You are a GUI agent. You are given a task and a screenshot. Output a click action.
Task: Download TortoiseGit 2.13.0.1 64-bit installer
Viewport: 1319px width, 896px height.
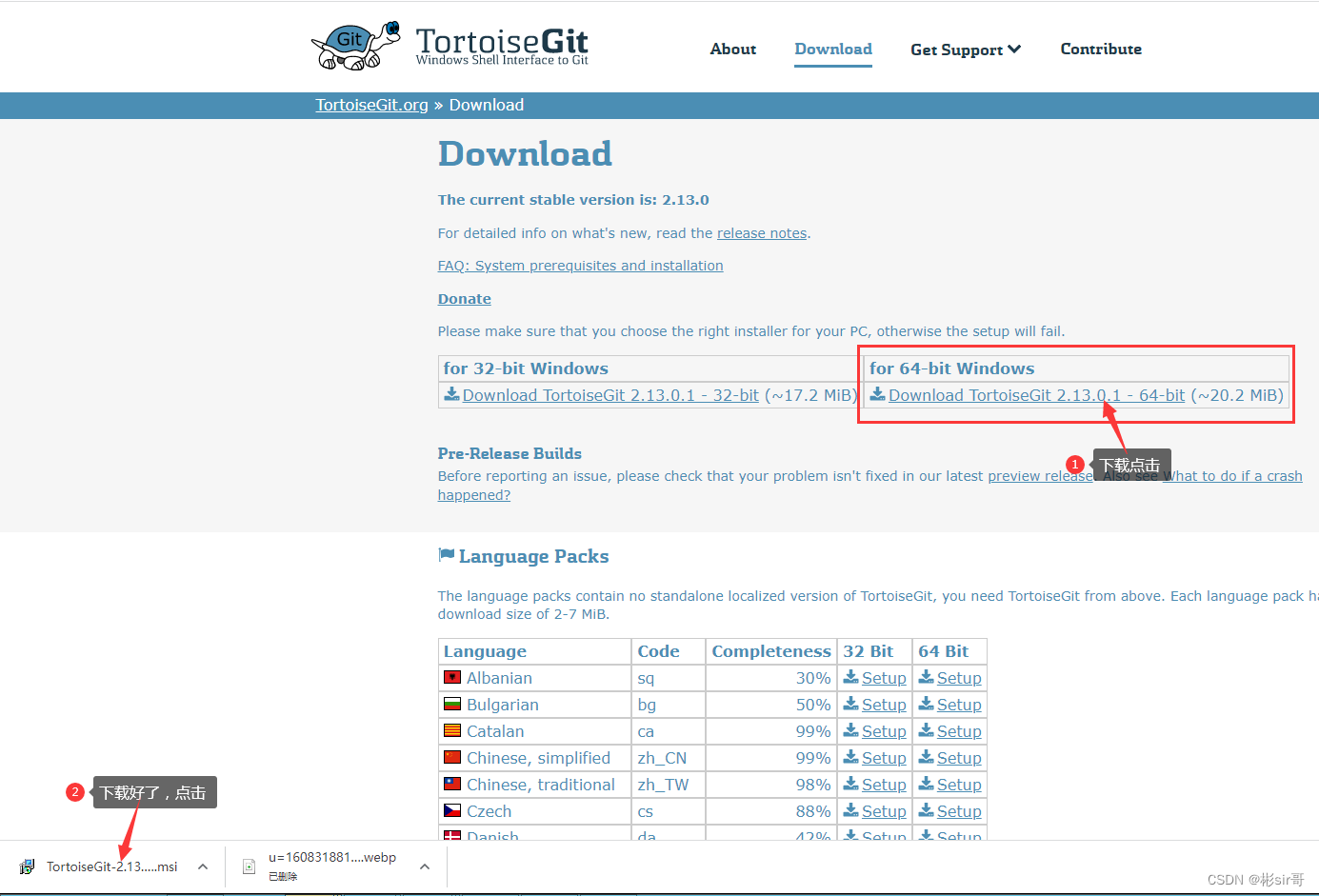(1037, 395)
